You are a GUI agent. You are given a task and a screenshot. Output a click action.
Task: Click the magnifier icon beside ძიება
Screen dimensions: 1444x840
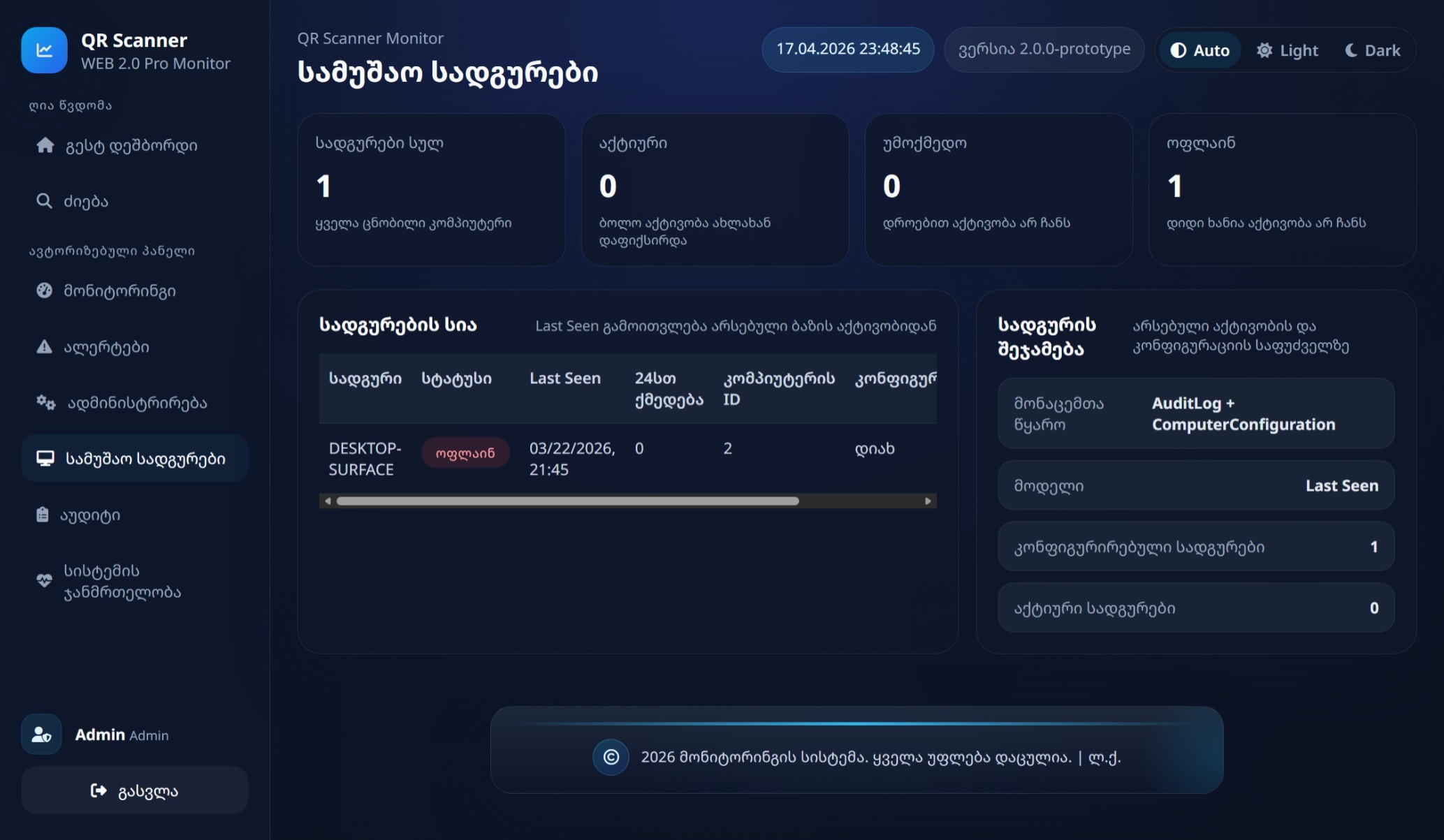click(44, 201)
